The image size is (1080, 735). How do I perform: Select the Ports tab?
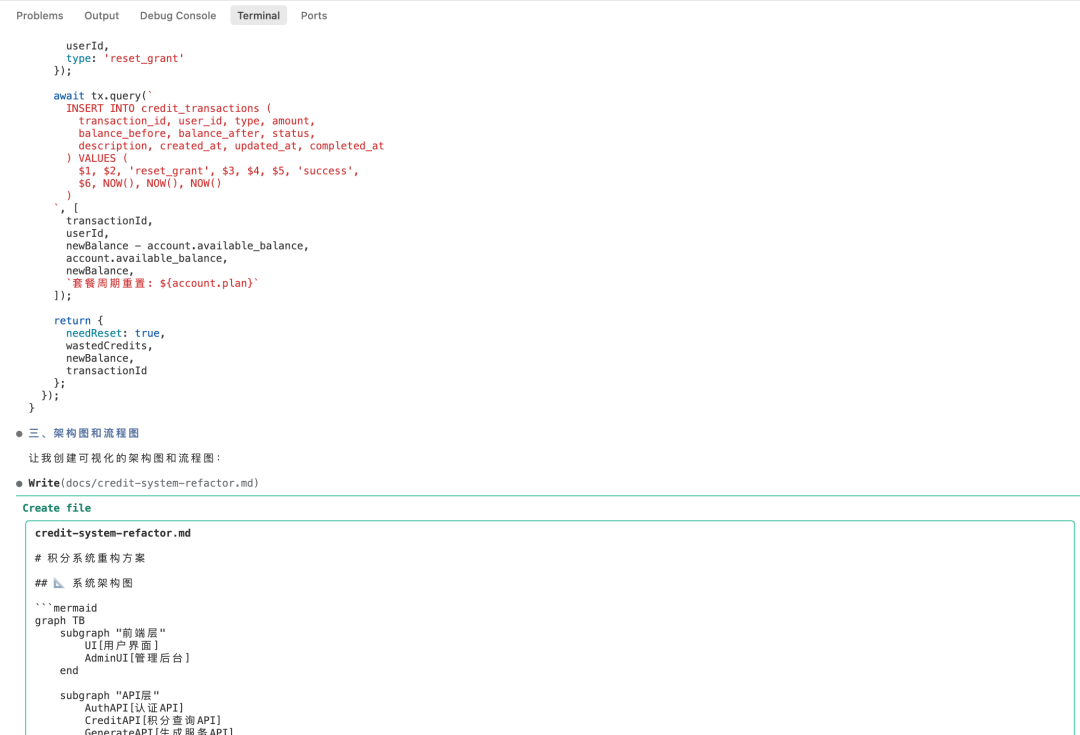point(313,15)
